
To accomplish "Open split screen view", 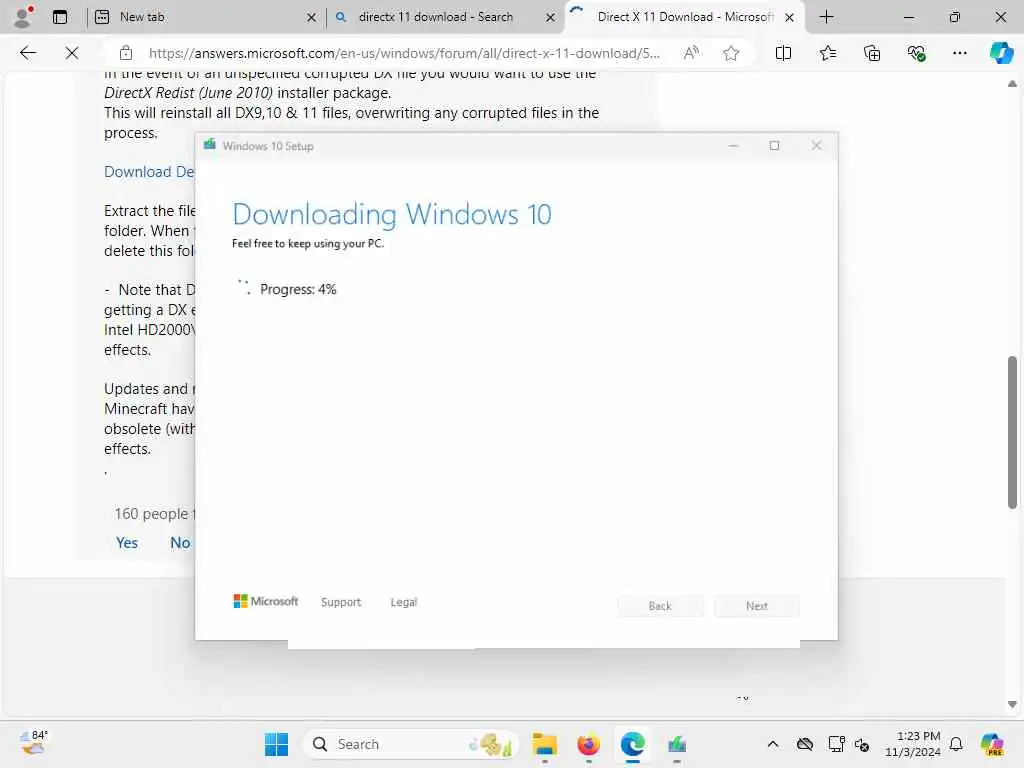I will coord(783,53).
